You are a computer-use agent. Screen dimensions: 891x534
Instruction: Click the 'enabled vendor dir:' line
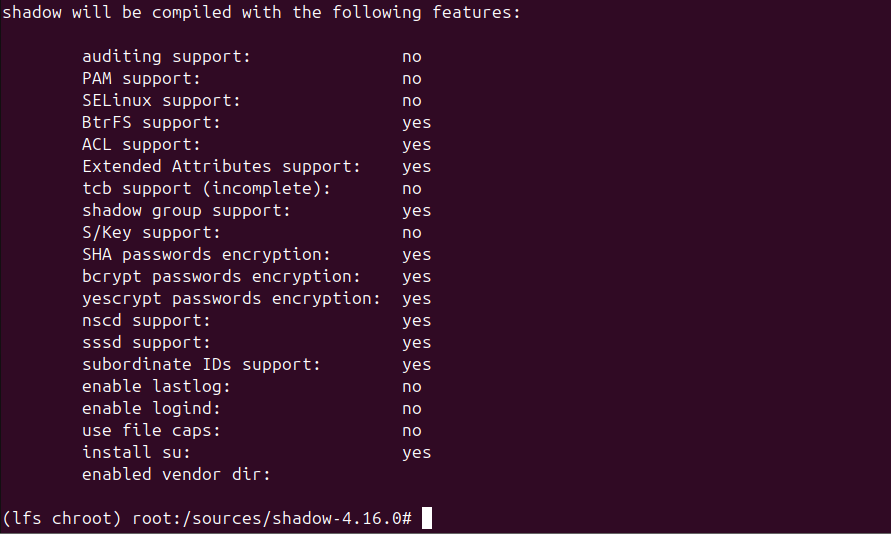tap(176, 475)
